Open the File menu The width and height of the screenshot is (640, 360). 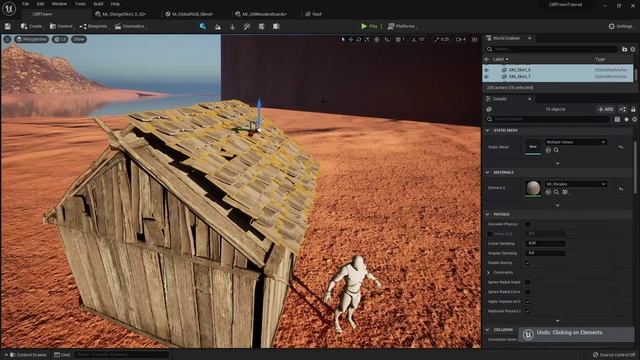(25, 4)
